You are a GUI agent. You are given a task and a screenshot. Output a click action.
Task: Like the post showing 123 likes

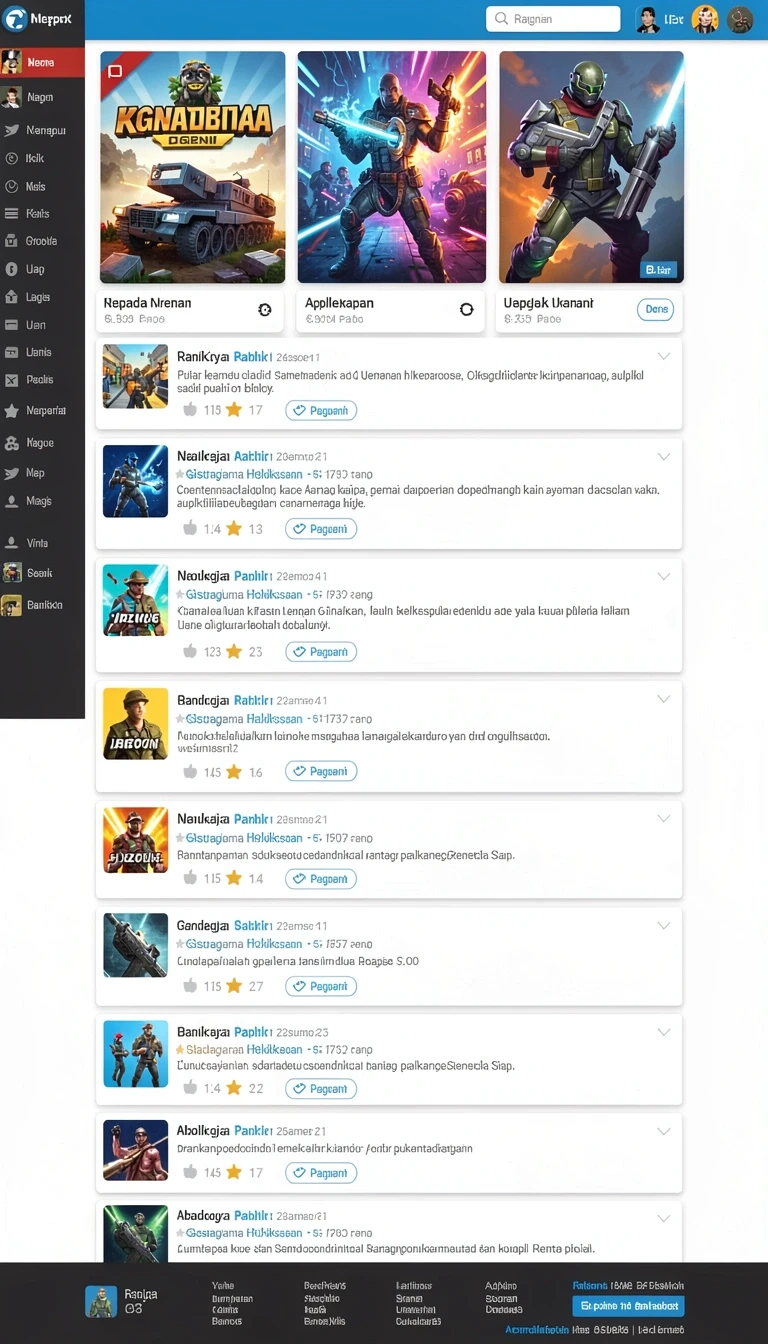click(x=190, y=651)
